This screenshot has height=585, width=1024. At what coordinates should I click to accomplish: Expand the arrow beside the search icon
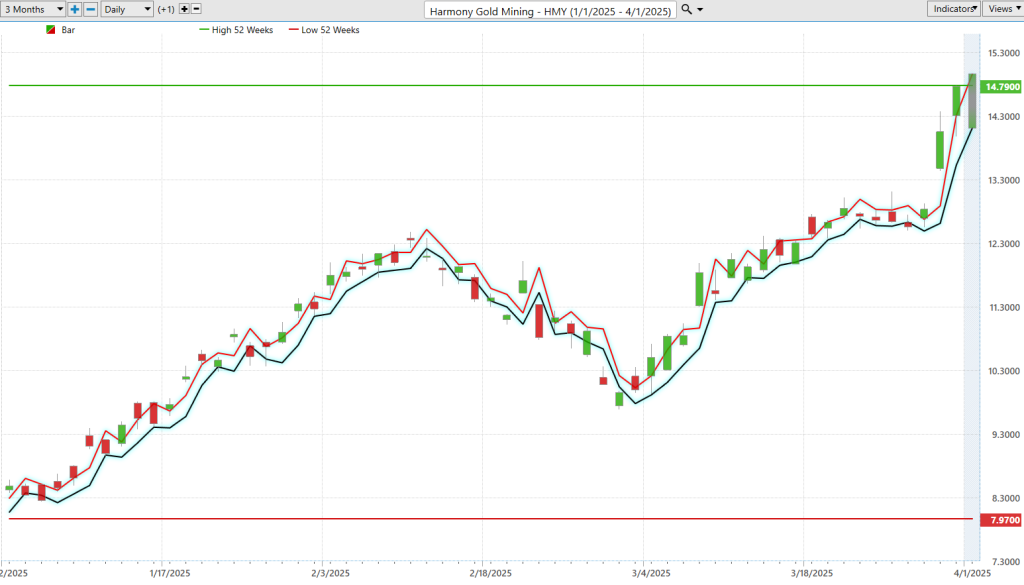point(699,9)
